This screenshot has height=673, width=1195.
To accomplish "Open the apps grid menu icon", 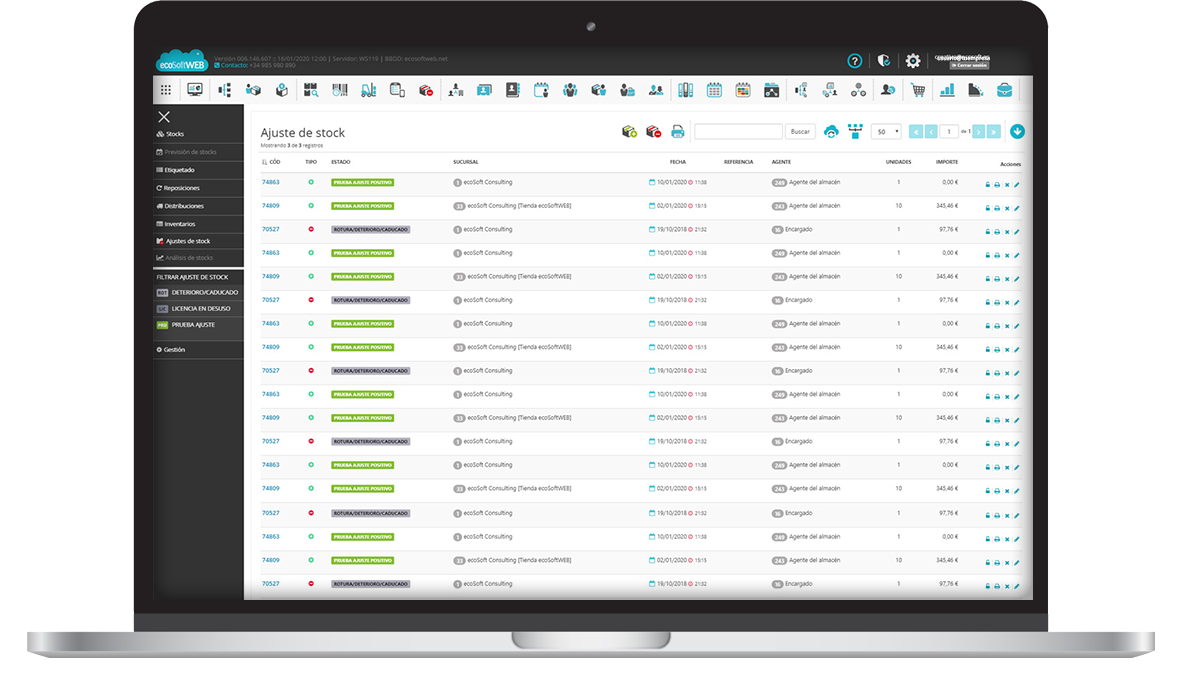I will (165, 90).
